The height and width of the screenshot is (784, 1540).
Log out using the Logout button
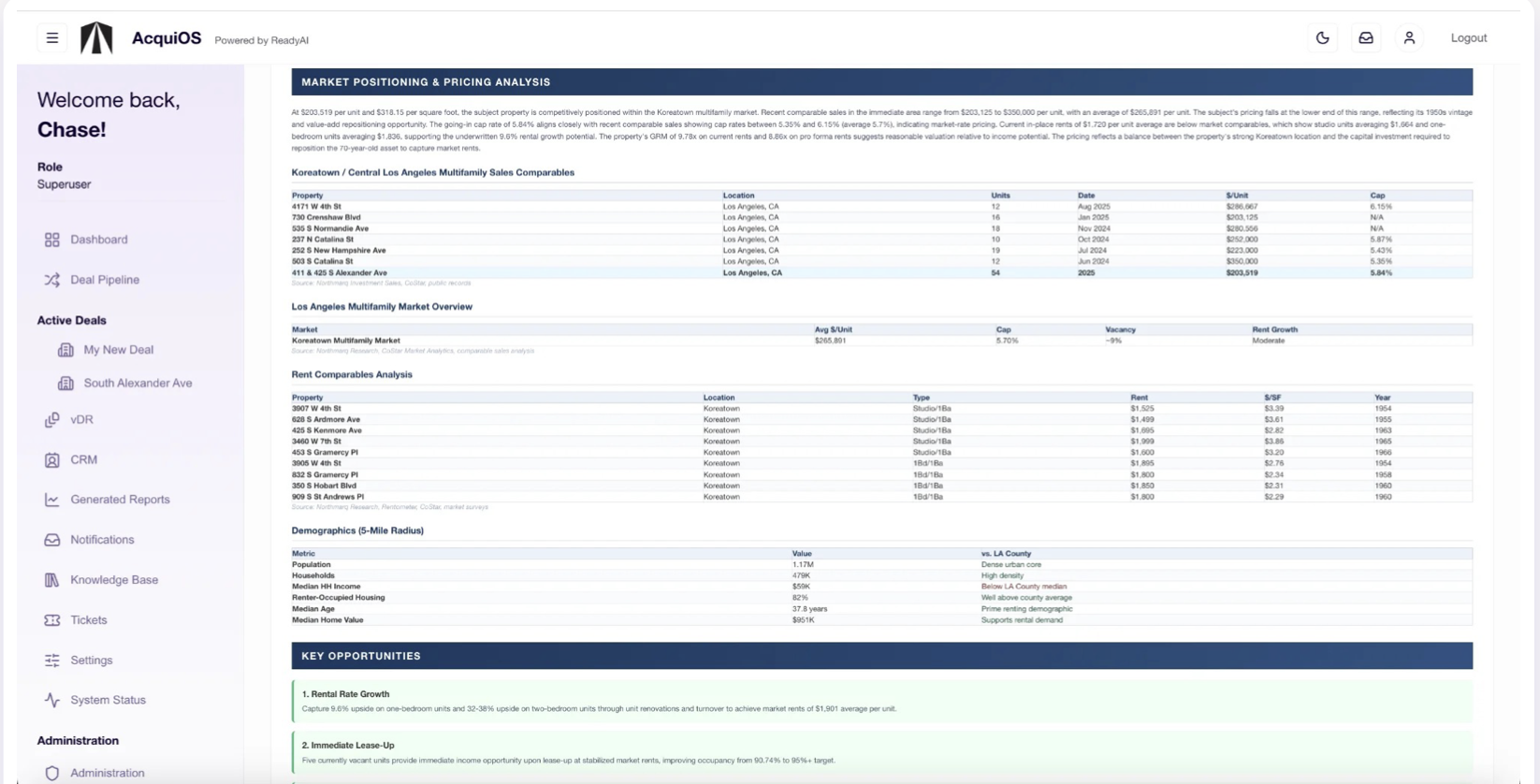[x=1468, y=38]
